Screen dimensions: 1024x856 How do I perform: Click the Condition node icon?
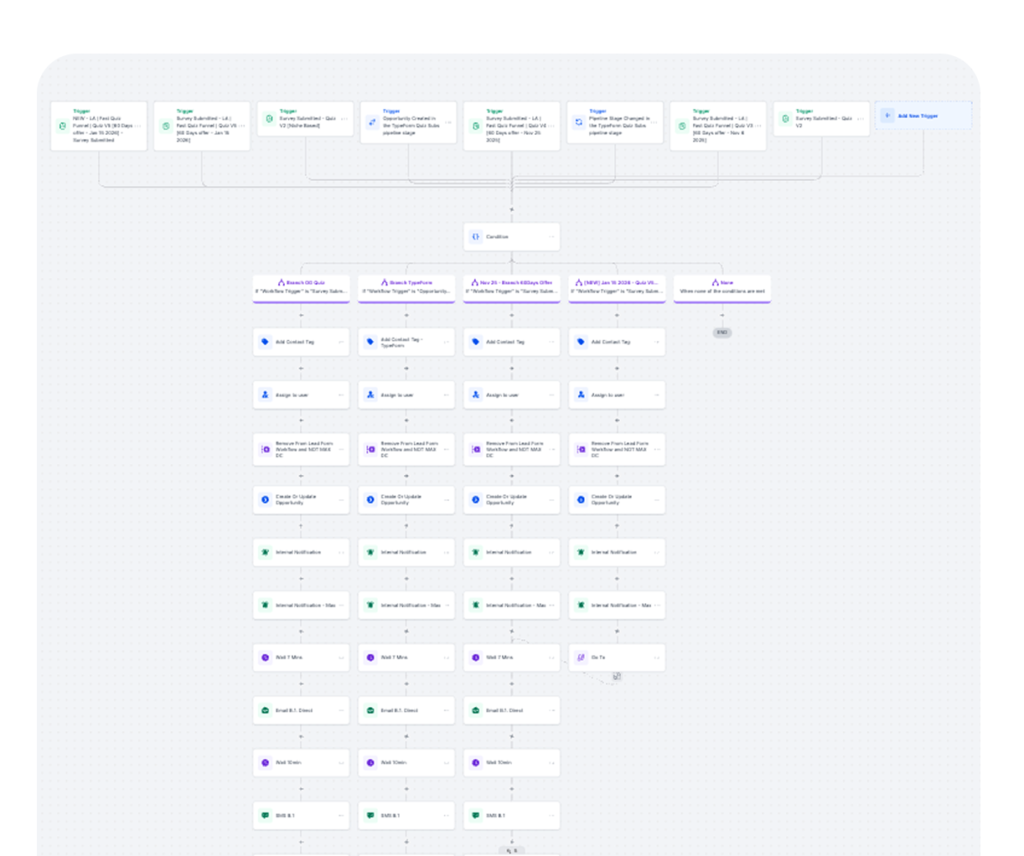tap(475, 237)
